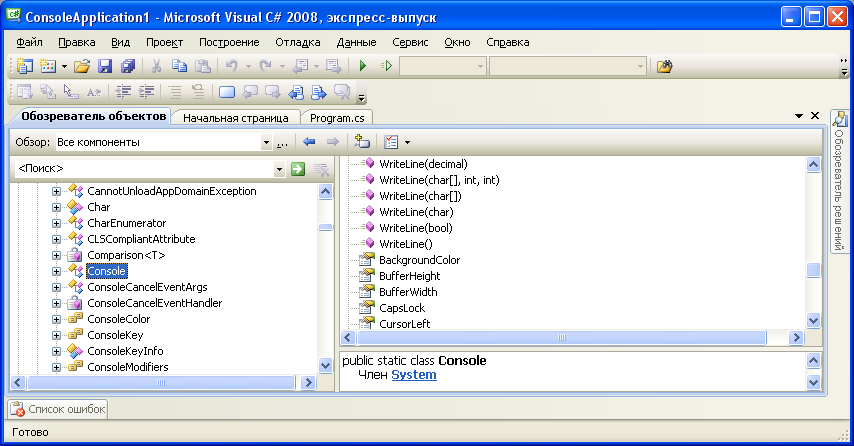Screen dimensions: 854x446
Task: Click the Save floppy disk icon
Action: pos(105,66)
